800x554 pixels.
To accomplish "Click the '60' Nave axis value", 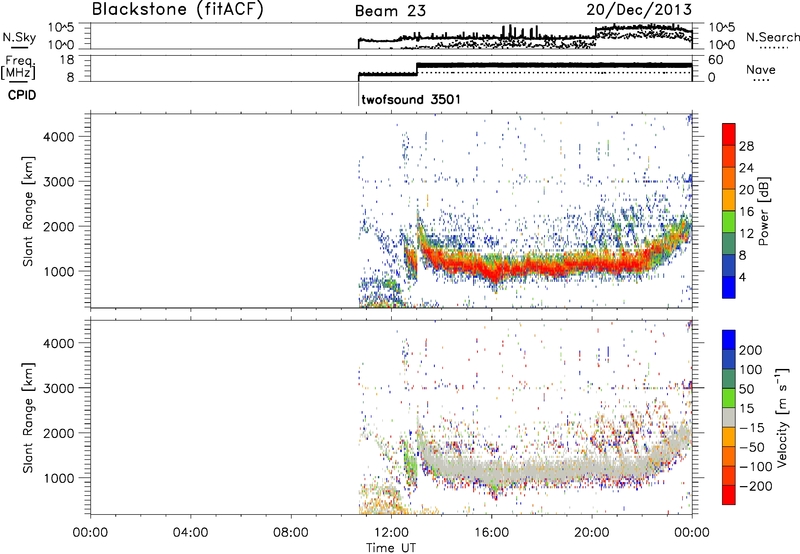I will 715,60.
